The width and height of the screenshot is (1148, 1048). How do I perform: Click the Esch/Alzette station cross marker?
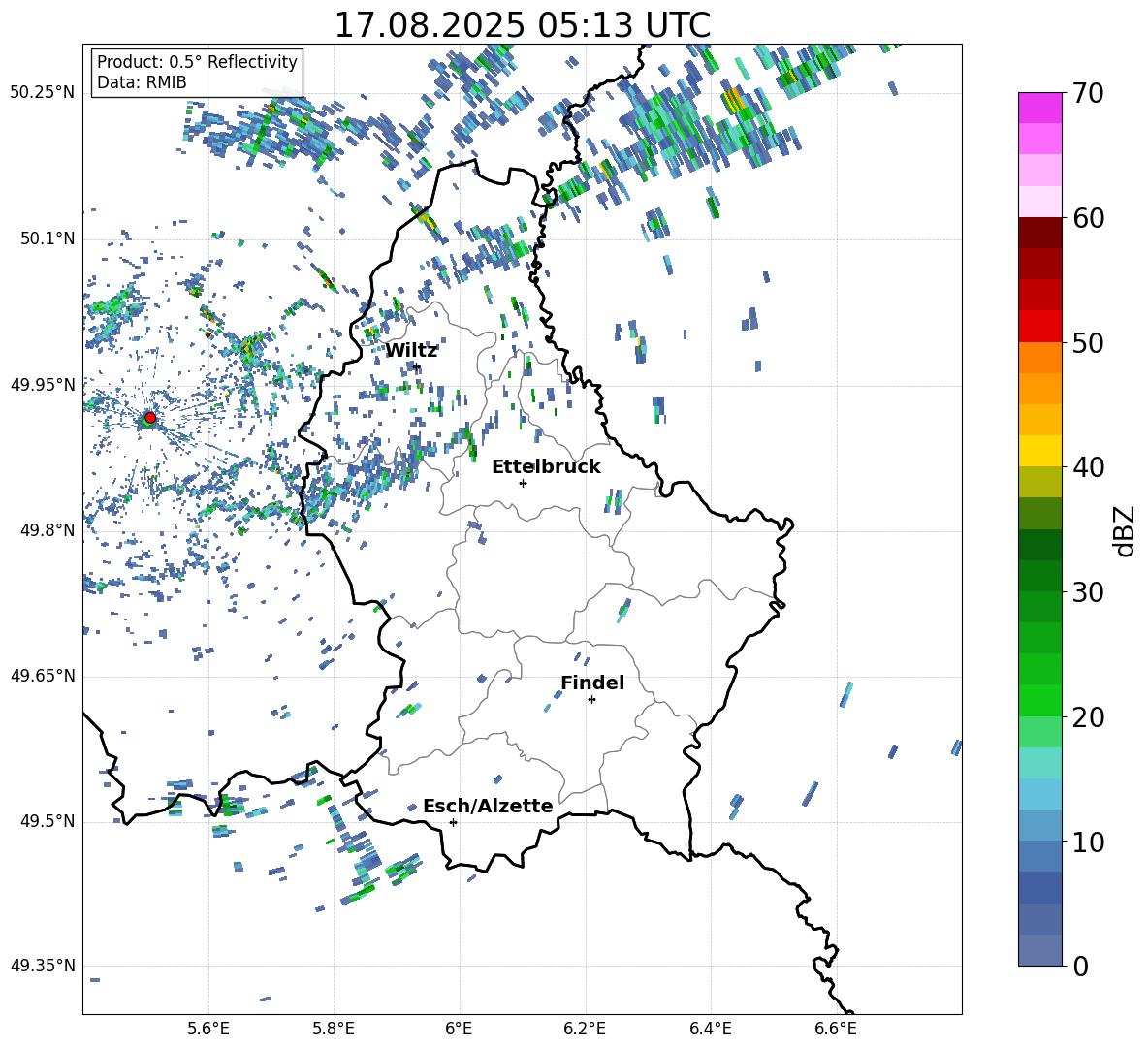453,822
